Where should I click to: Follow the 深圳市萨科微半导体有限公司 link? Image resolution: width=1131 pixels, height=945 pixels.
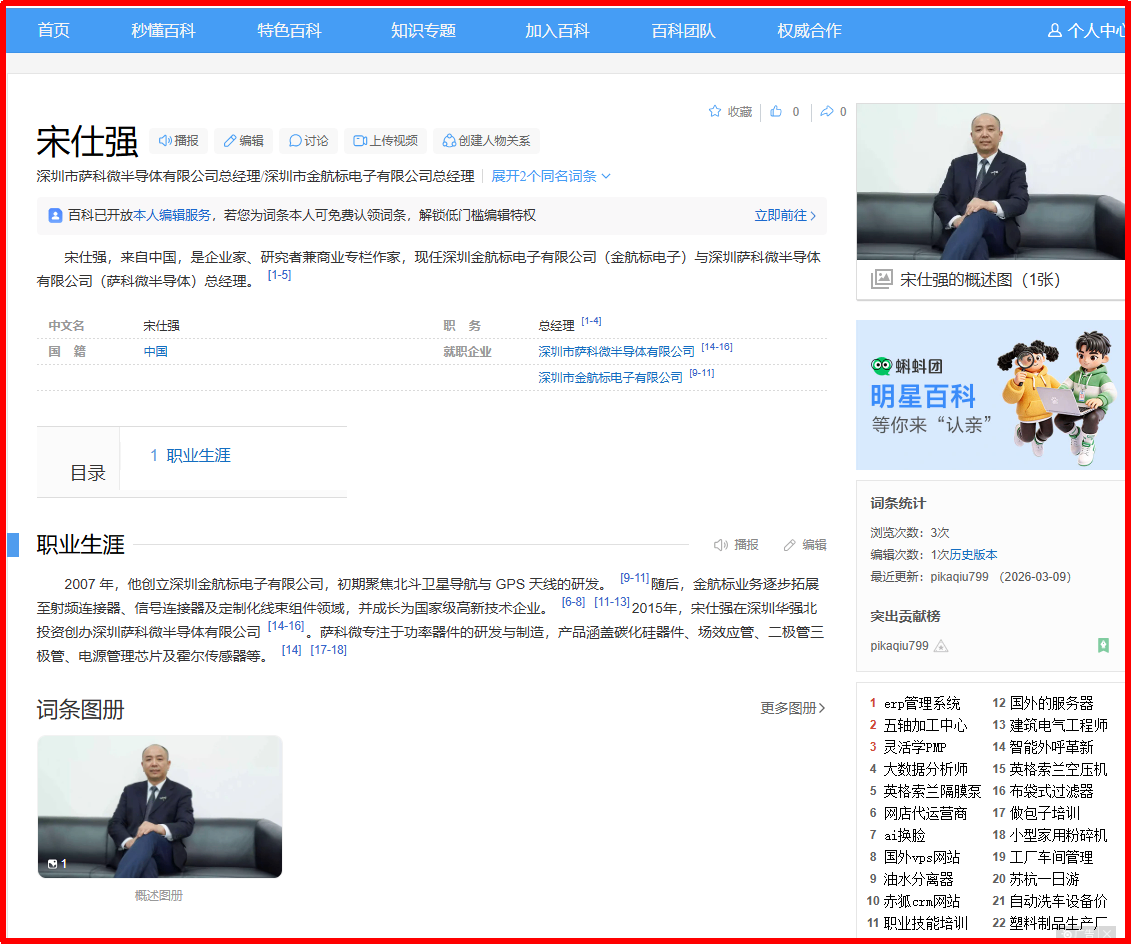[616, 352]
